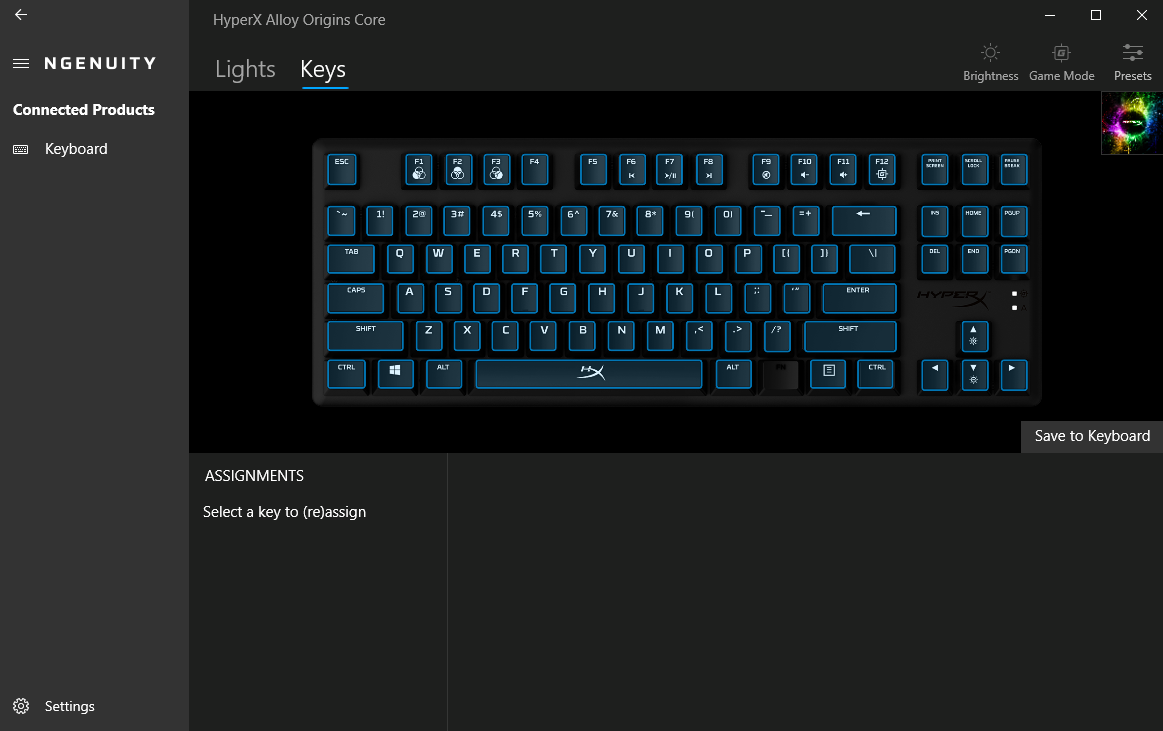Select the ESC key

(x=342, y=170)
